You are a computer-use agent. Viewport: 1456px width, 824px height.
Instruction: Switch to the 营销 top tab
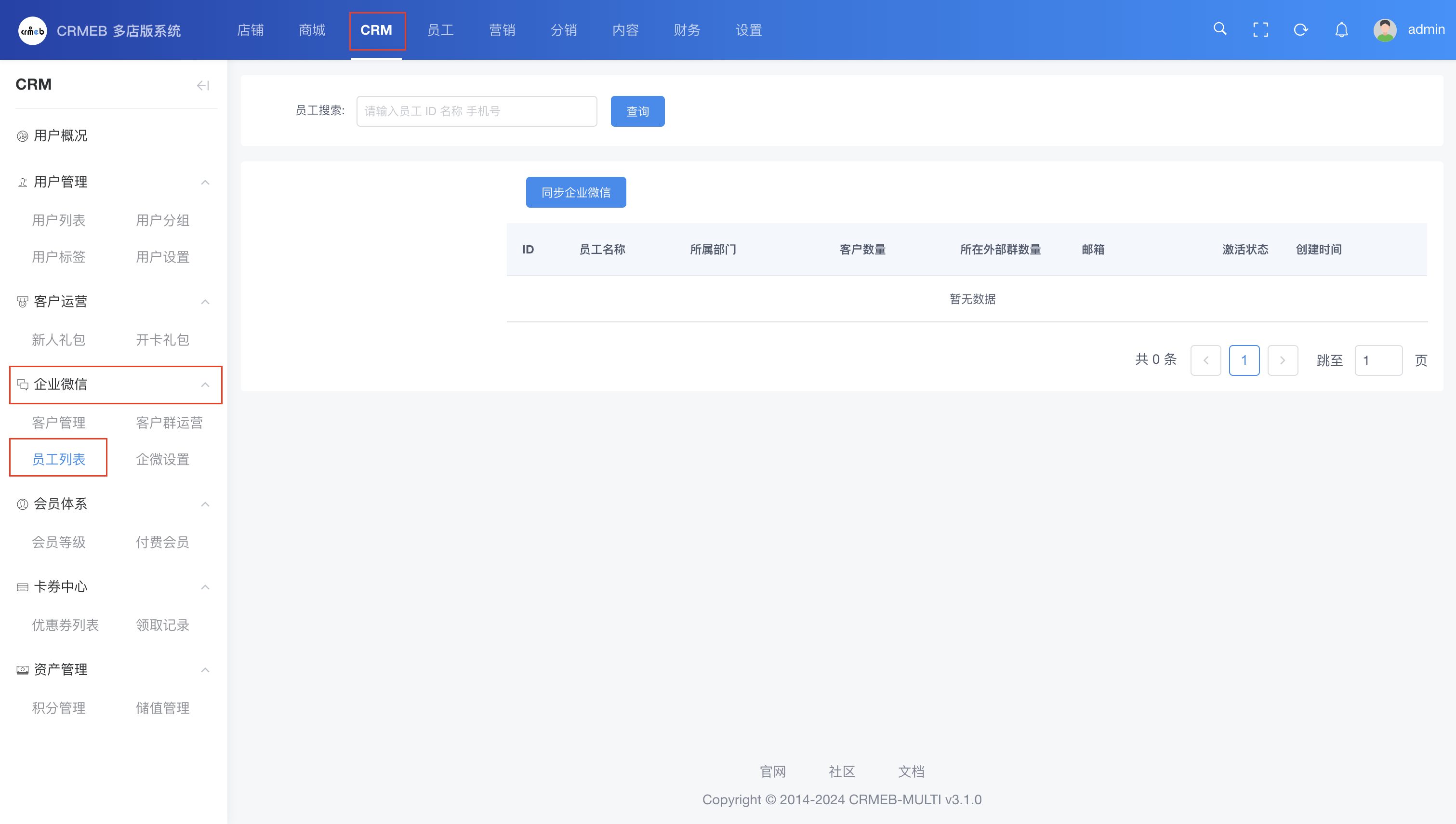(502, 30)
